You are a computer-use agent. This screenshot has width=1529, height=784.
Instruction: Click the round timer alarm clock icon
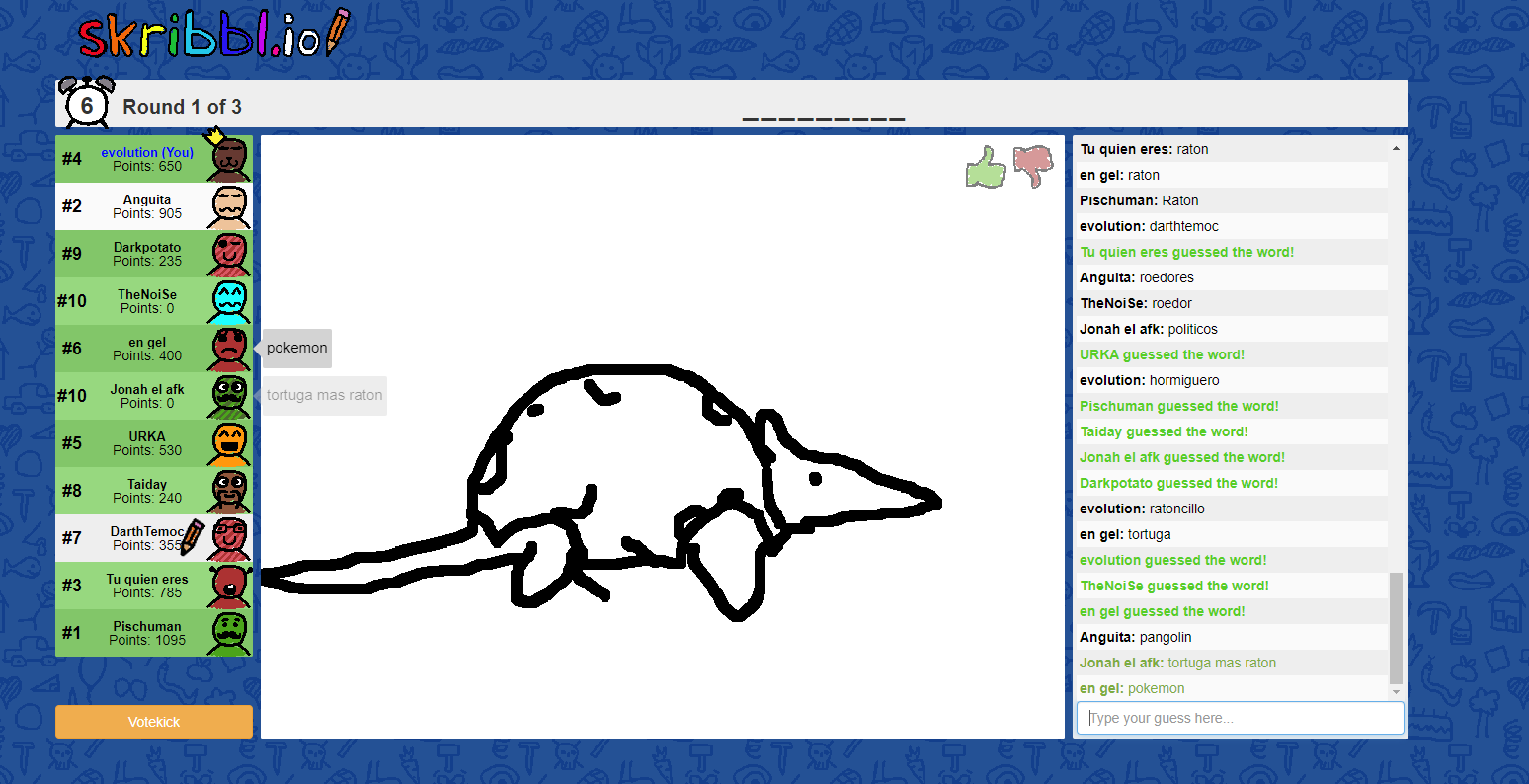pyautogui.click(x=87, y=104)
